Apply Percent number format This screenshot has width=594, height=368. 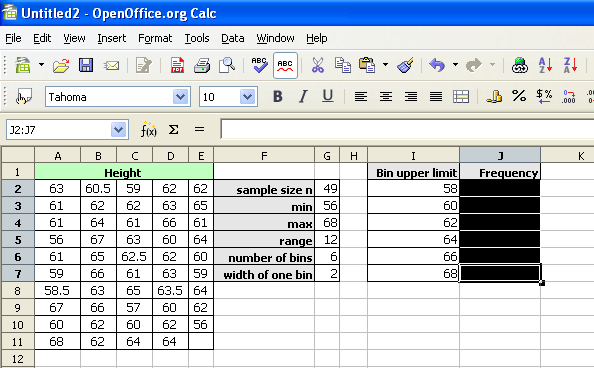pyautogui.click(x=519, y=96)
